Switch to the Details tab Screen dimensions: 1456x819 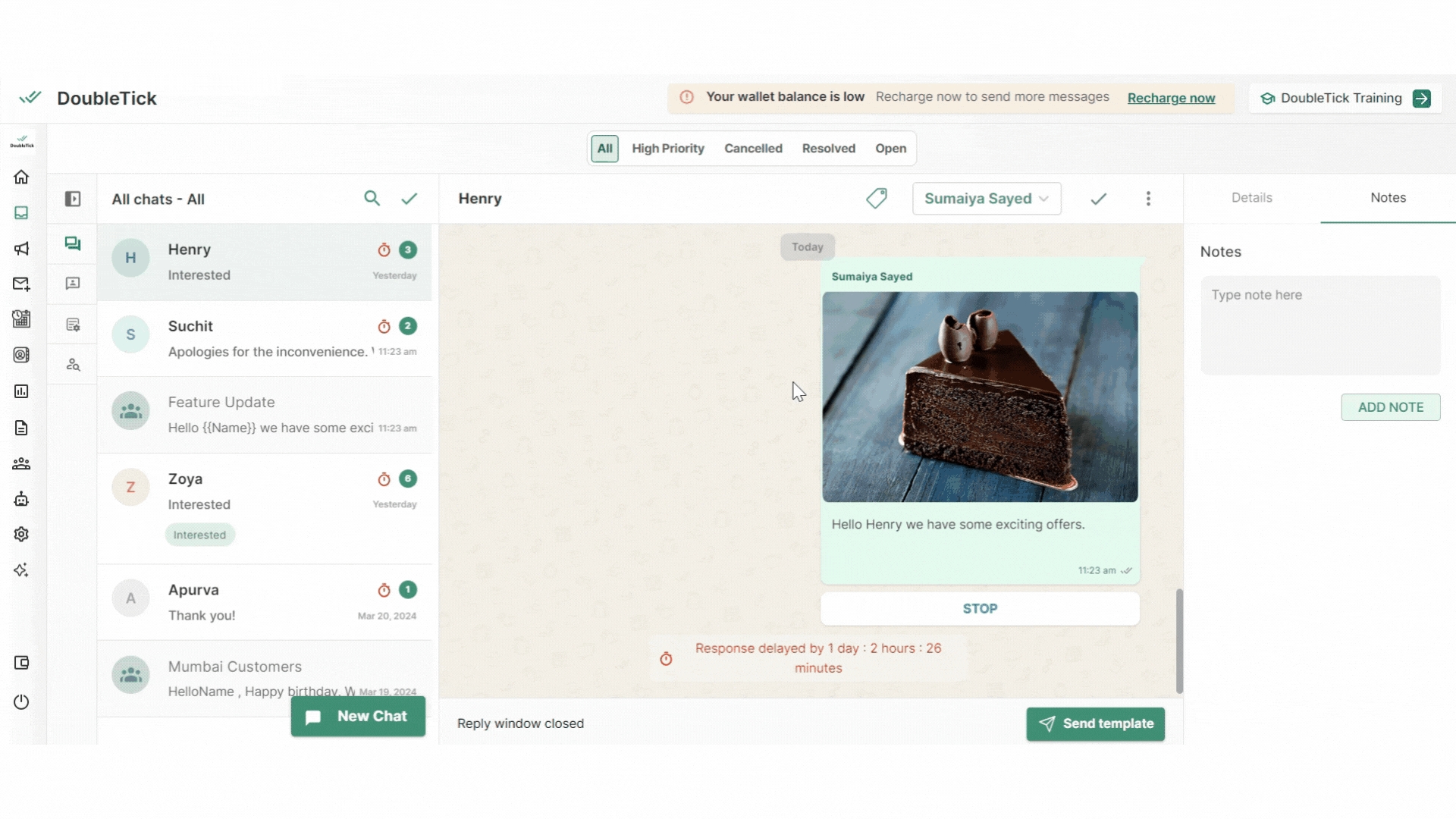click(1251, 198)
